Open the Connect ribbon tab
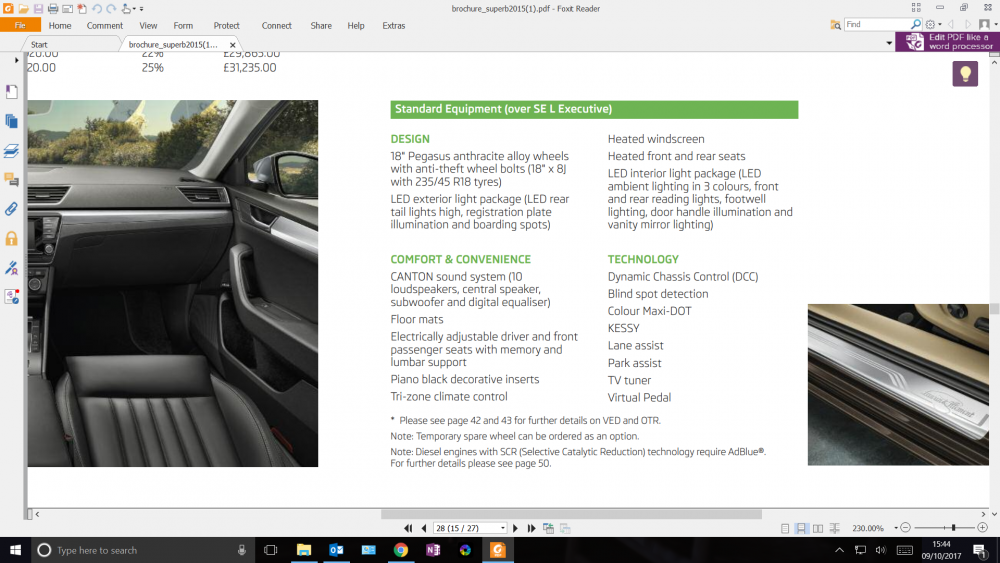The height and width of the screenshot is (563, 1000). point(276,26)
